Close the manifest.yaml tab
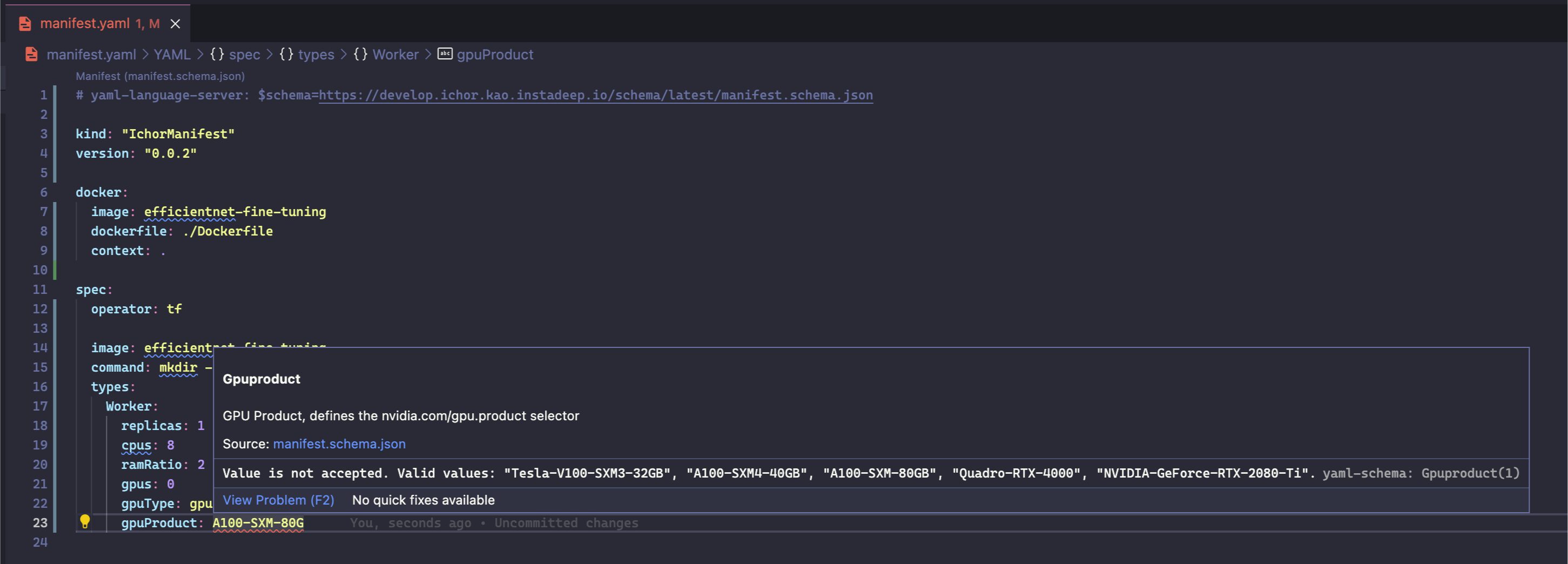This screenshot has height=564, width=1568. (x=176, y=24)
